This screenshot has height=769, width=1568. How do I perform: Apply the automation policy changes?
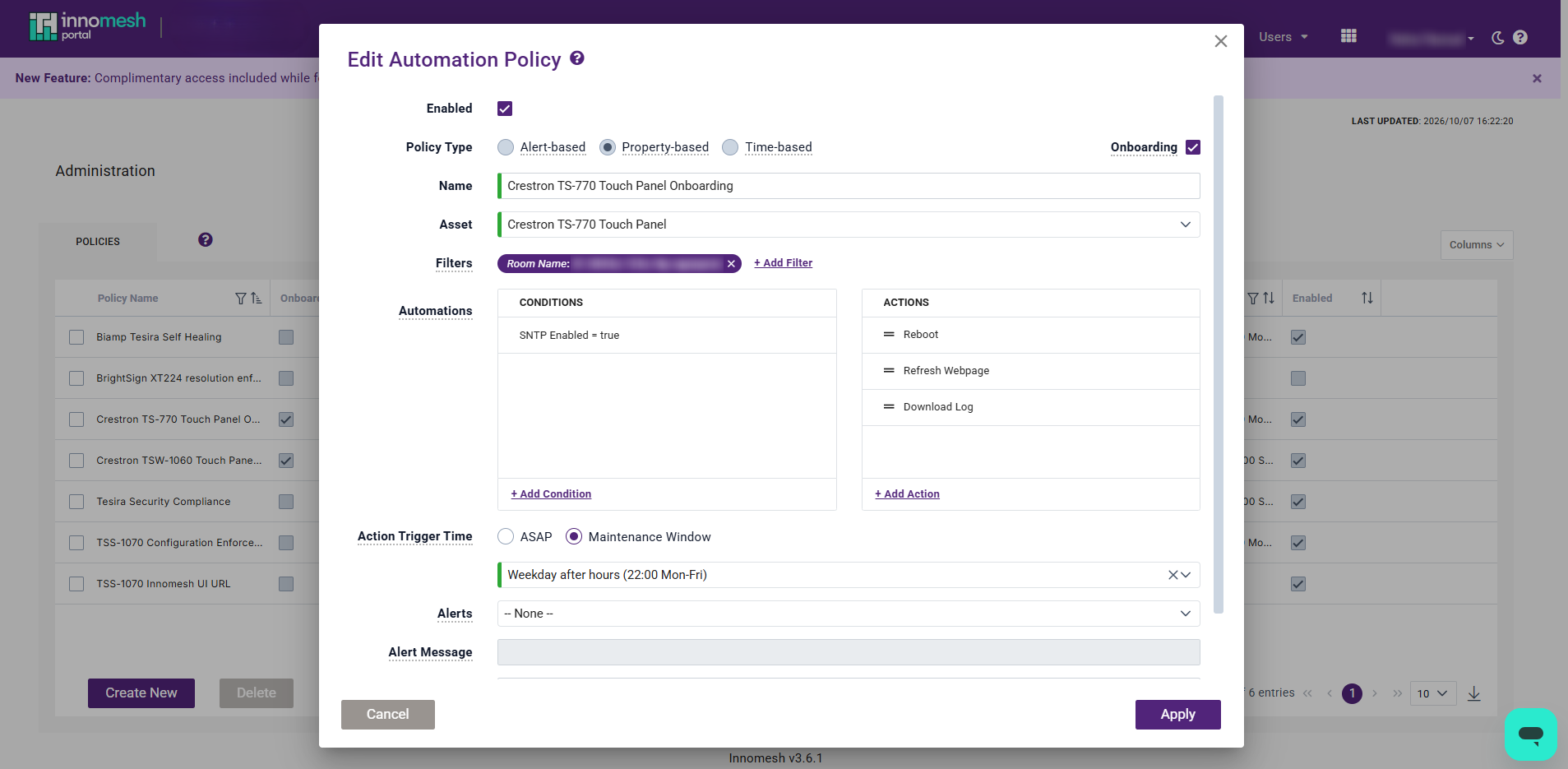(x=1177, y=715)
